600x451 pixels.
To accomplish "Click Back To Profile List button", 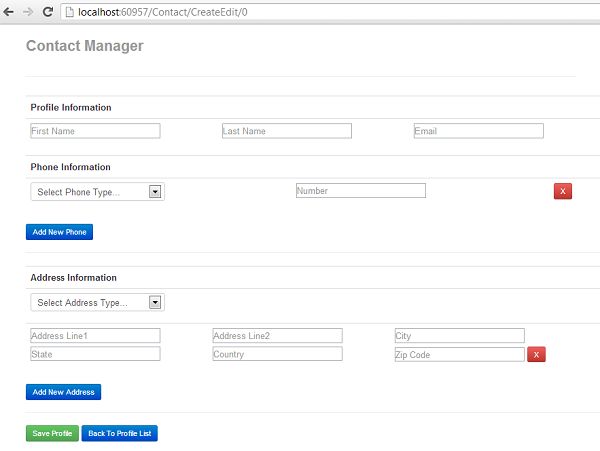I will tap(119, 433).
